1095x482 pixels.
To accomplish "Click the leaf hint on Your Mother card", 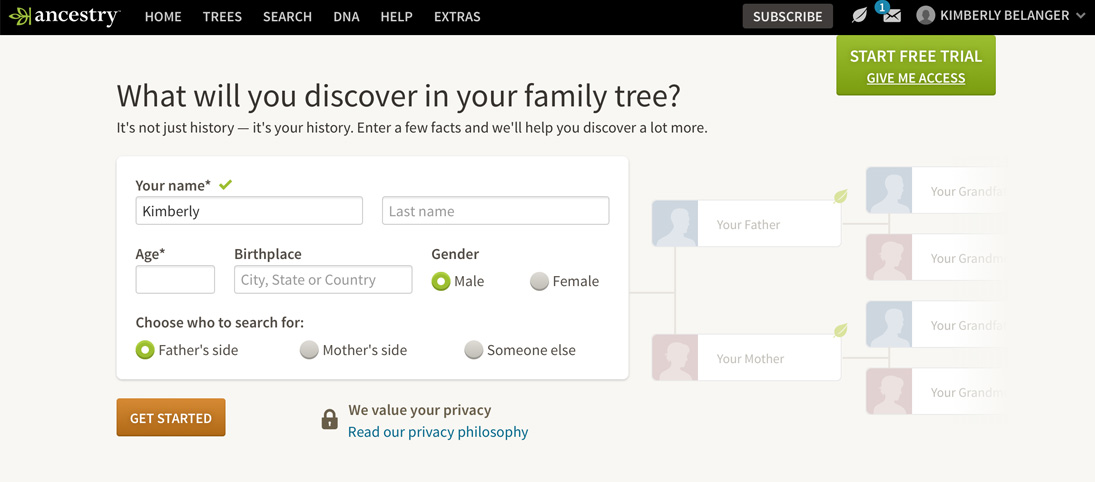I will pyautogui.click(x=841, y=331).
